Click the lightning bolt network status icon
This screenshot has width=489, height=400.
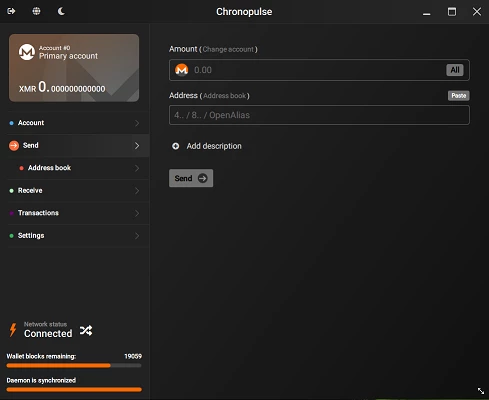point(13,330)
